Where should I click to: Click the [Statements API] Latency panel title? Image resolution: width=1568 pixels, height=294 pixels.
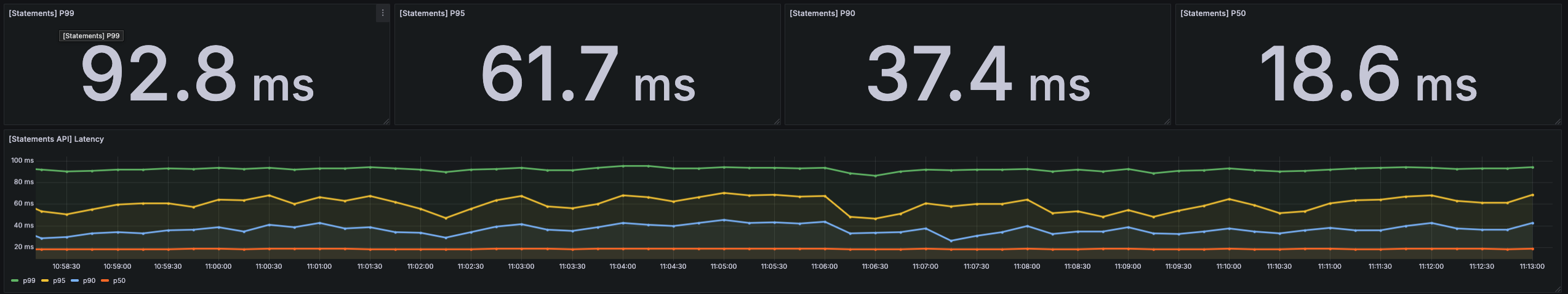pyautogui.click(x=56, y=139)
